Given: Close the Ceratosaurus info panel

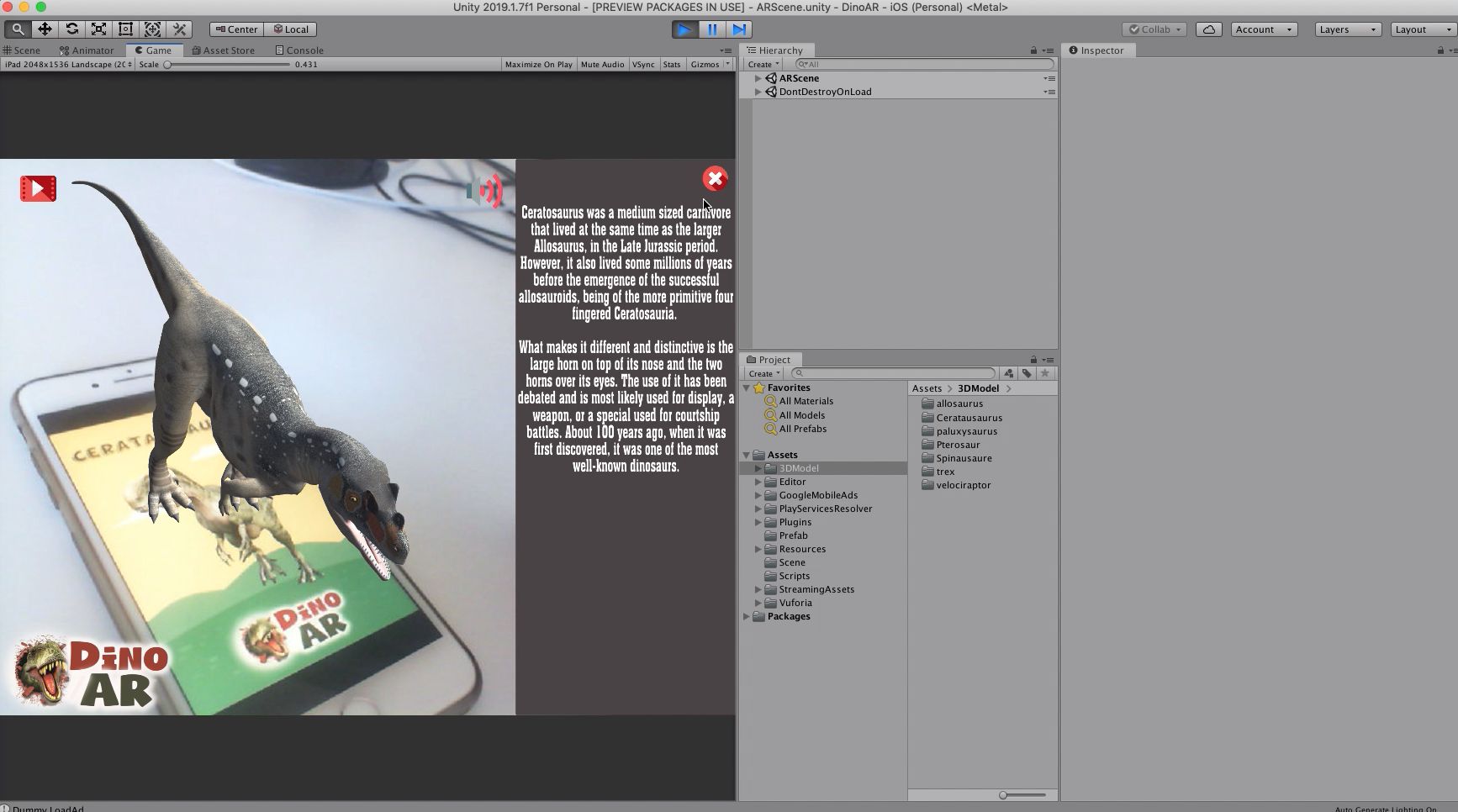Looking at the screenshot, I should (x=715, y=178).
